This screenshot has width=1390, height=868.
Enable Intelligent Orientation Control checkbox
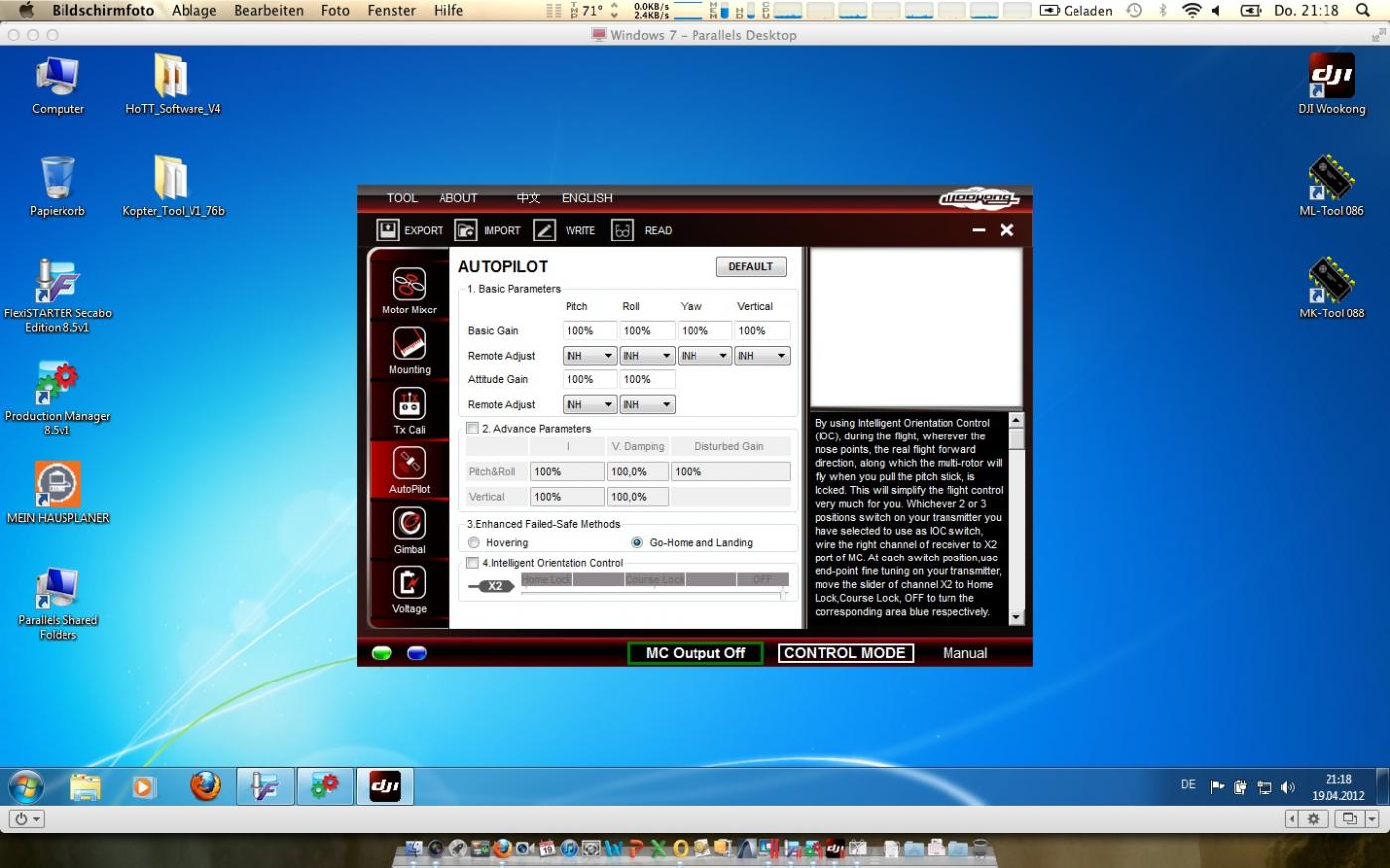(x=473, y=563)
